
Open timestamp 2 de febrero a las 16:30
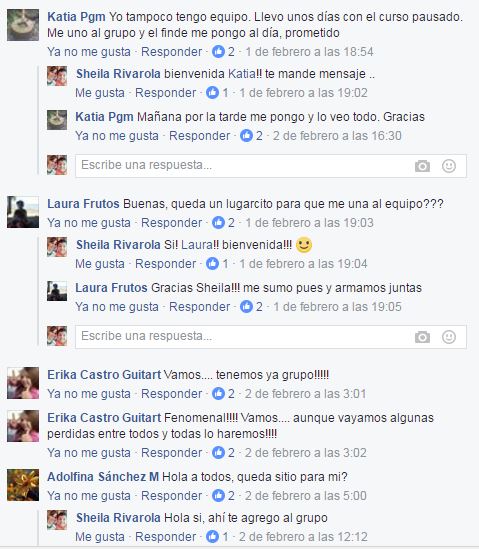pyautogui.click(x=337, y=136)
